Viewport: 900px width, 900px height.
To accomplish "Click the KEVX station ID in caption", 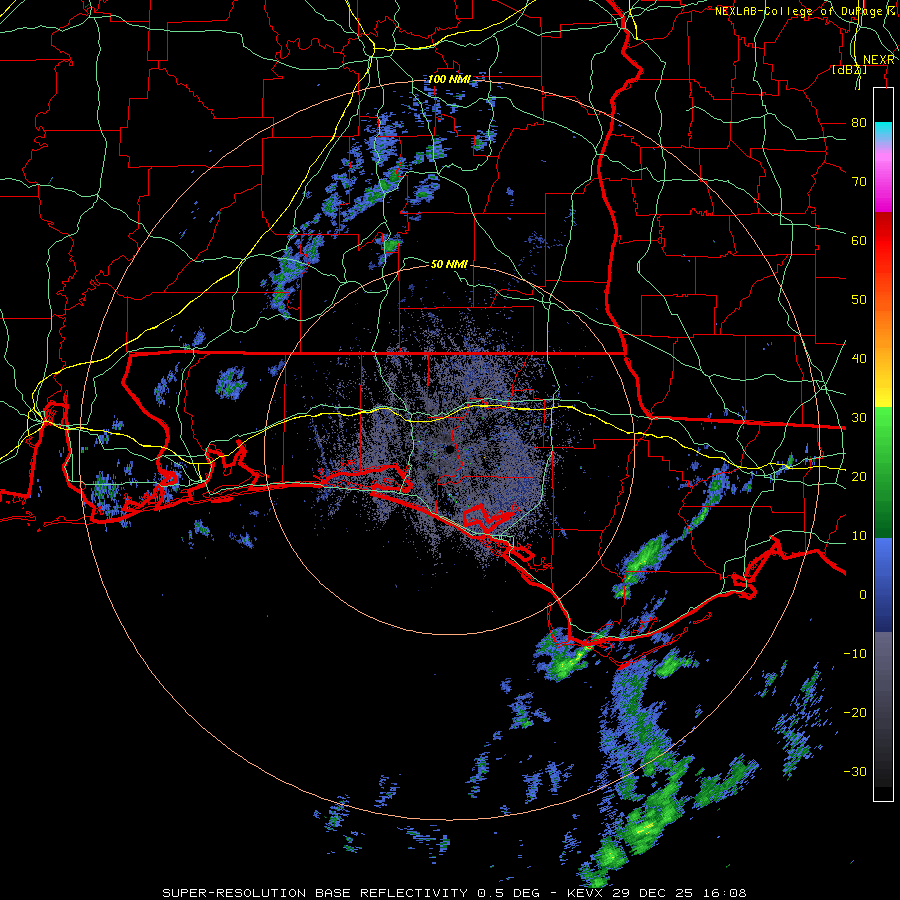I will [587, 893].
